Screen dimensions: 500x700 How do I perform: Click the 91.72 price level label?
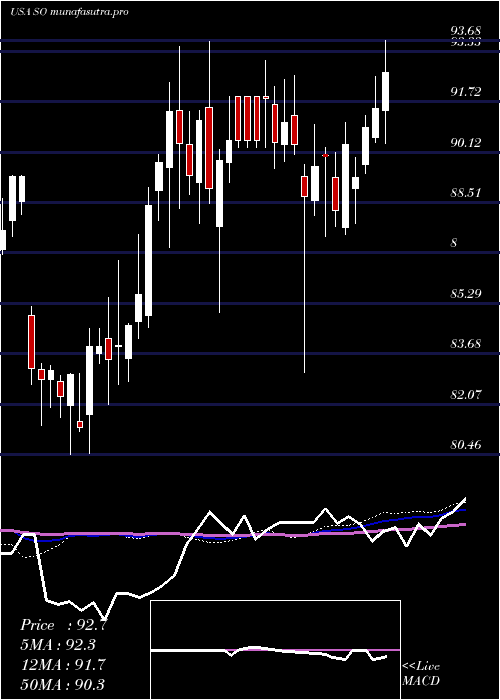tap(466, 92)
